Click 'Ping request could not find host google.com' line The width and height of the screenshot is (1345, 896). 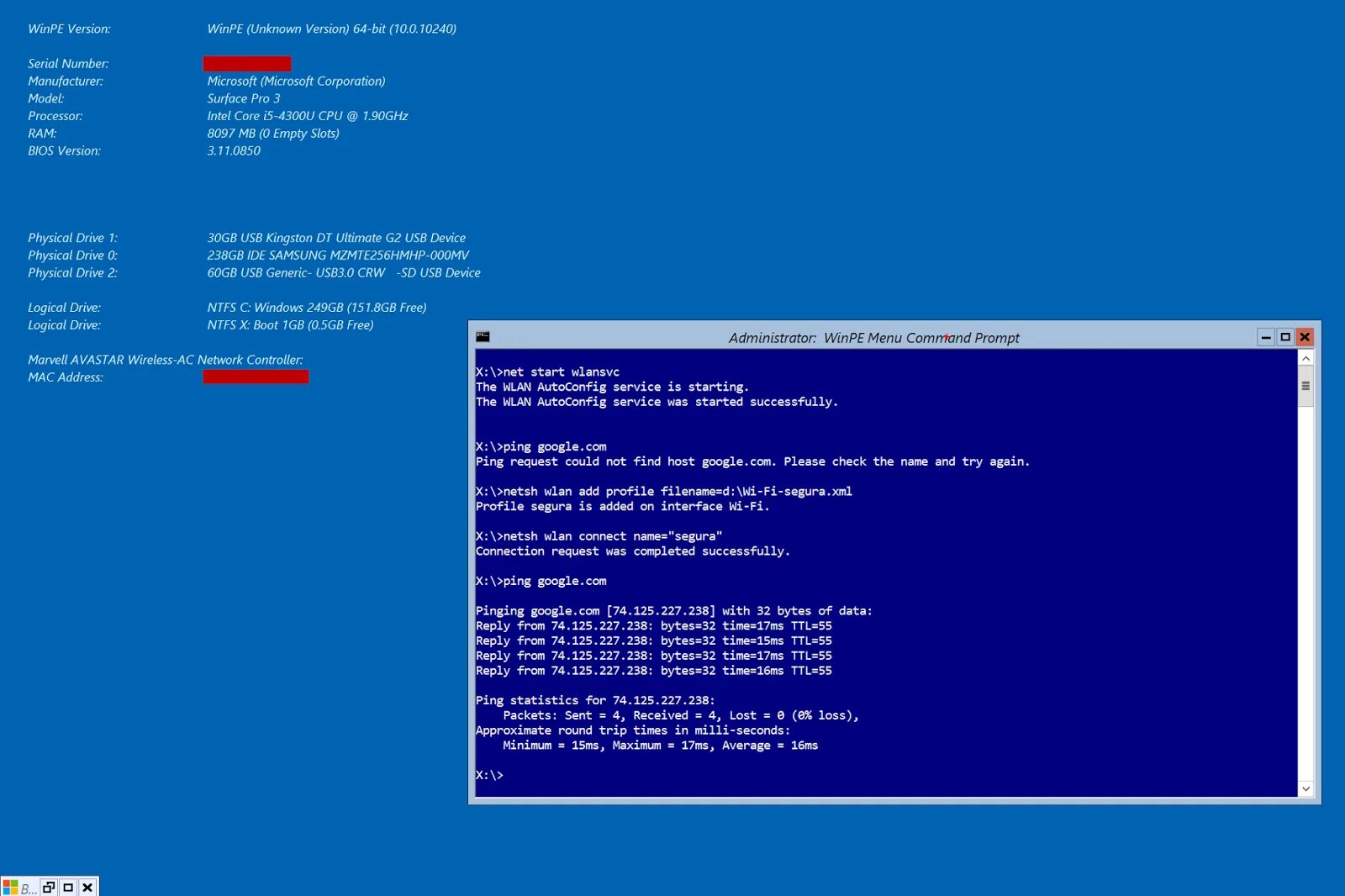tap(752, 461)
